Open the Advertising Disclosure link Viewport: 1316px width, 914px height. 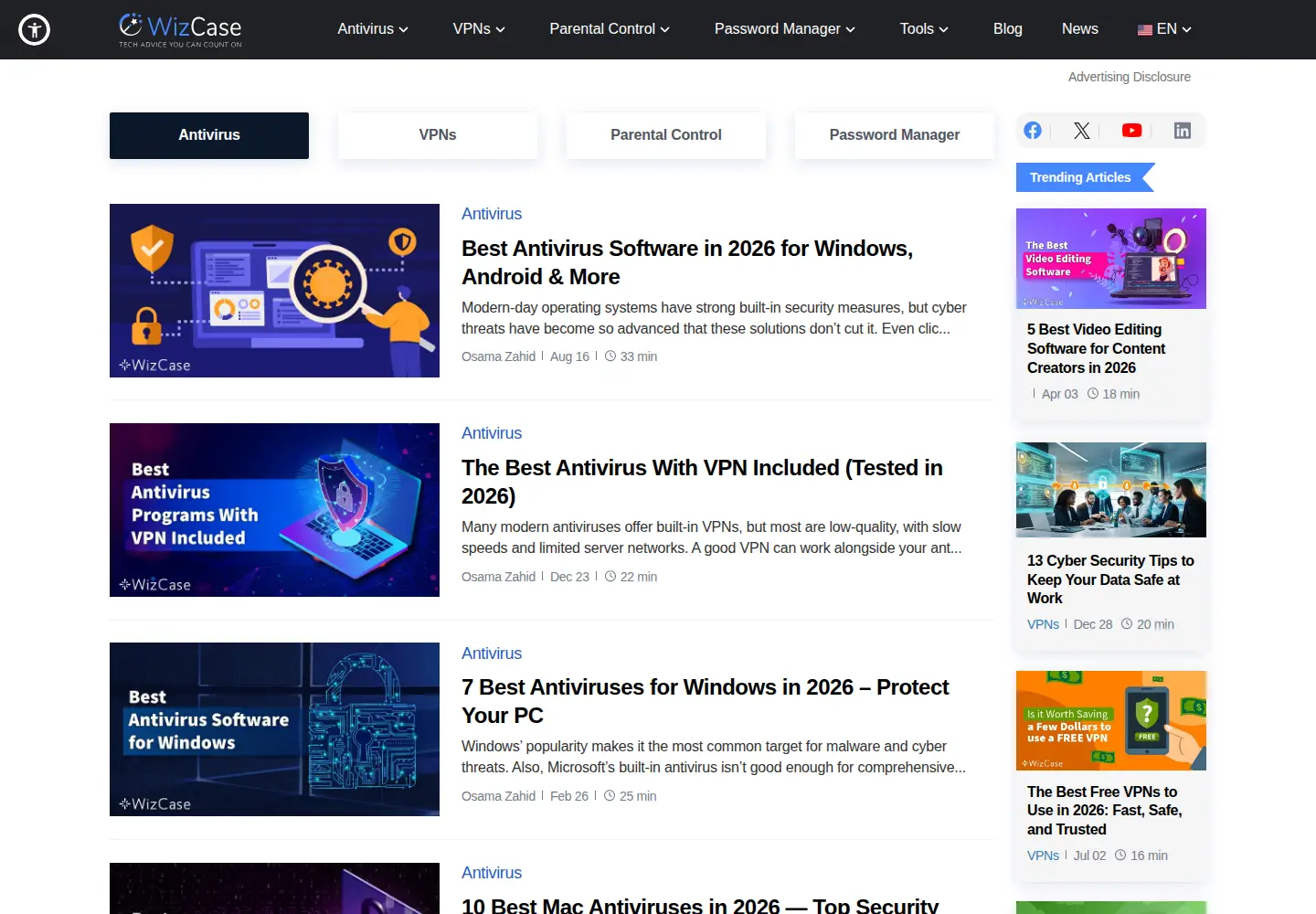1130,77
